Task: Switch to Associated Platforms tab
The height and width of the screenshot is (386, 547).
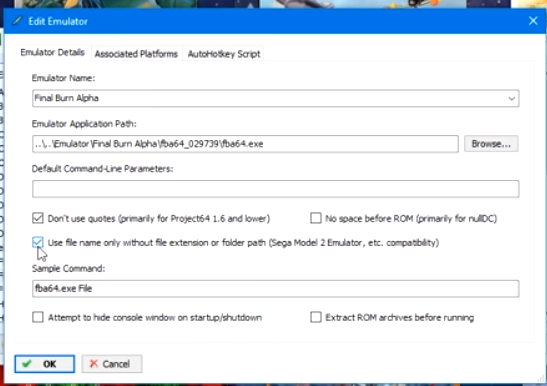Action: point(136,54)
